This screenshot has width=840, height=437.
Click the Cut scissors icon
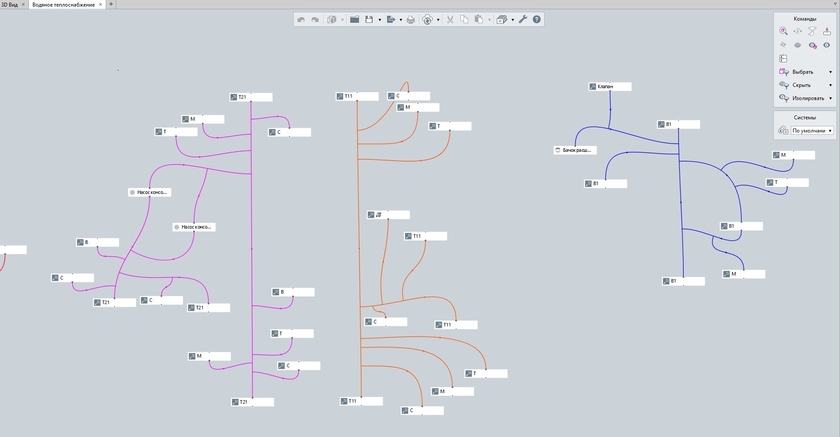[450, 19]
